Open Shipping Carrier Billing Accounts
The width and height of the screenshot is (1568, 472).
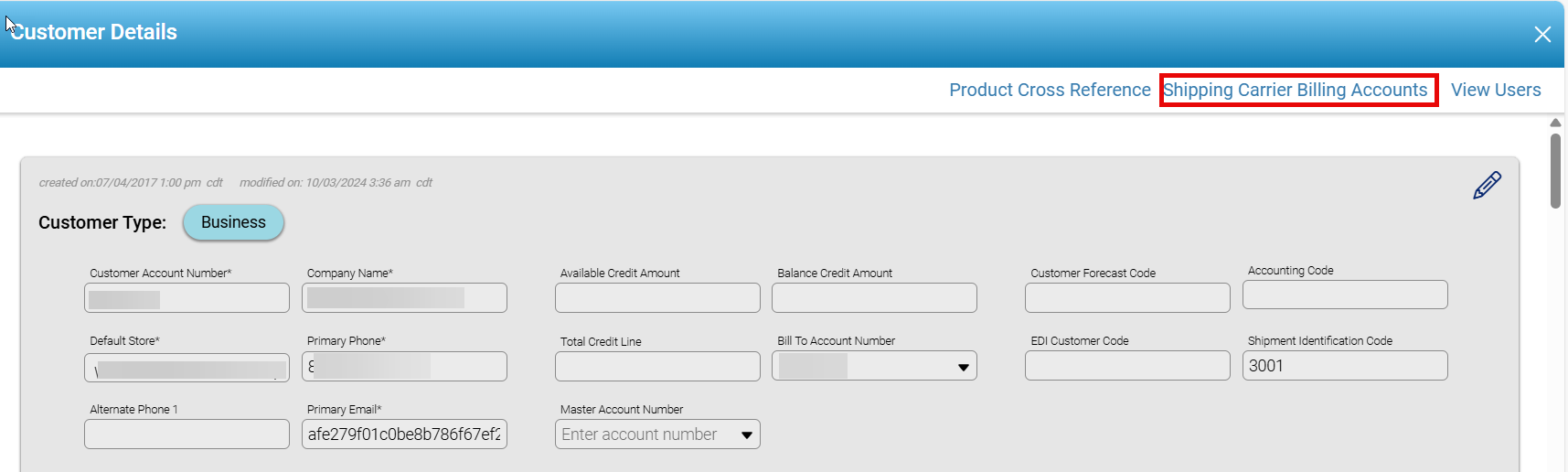click(1295, 90)
